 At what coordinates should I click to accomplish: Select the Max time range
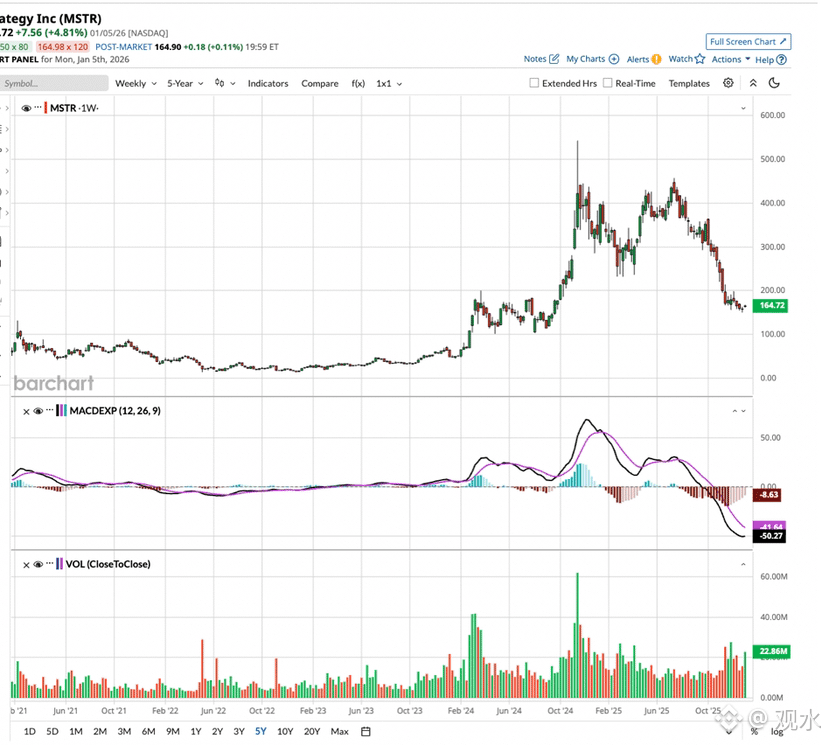coord(339,731)
